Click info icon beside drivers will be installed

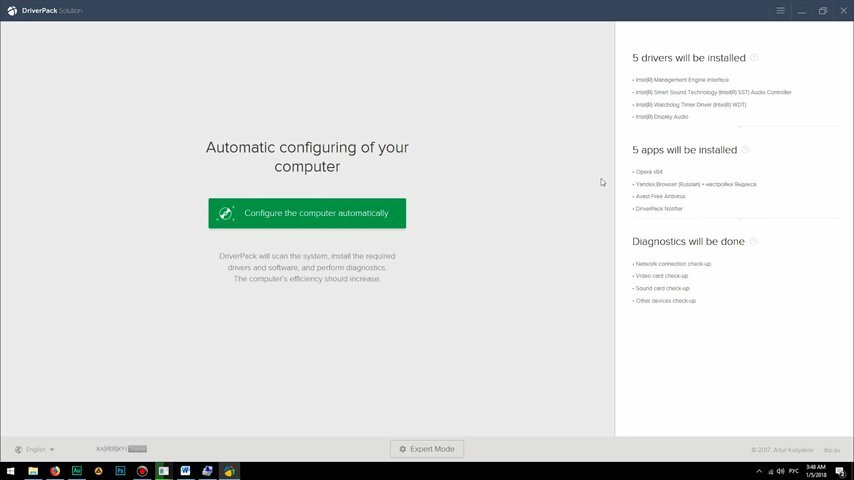754,57
